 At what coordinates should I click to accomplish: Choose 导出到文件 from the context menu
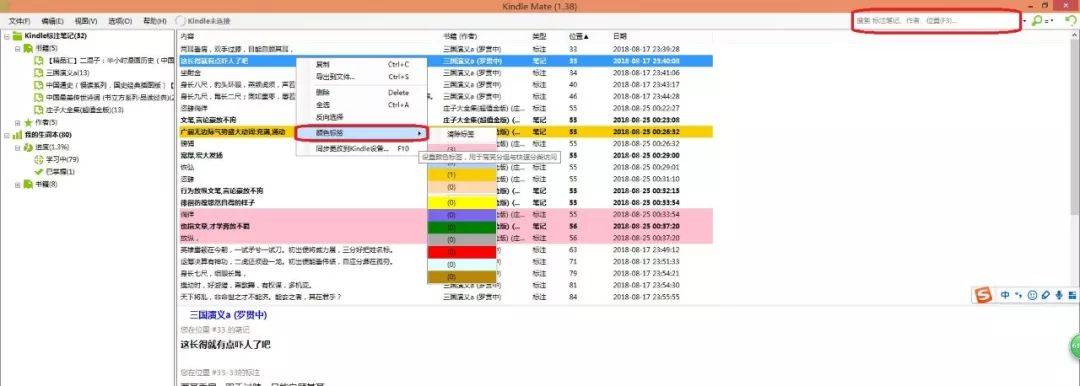coord(362,77)
